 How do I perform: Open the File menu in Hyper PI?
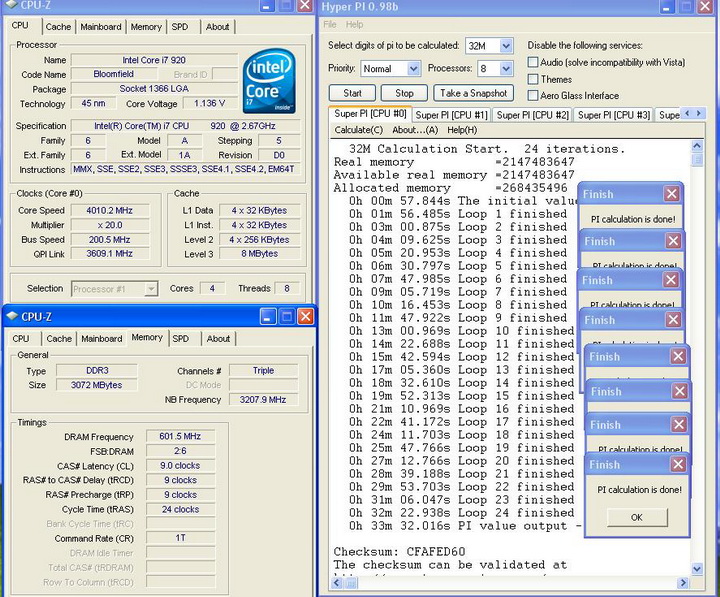click(330, 24)
